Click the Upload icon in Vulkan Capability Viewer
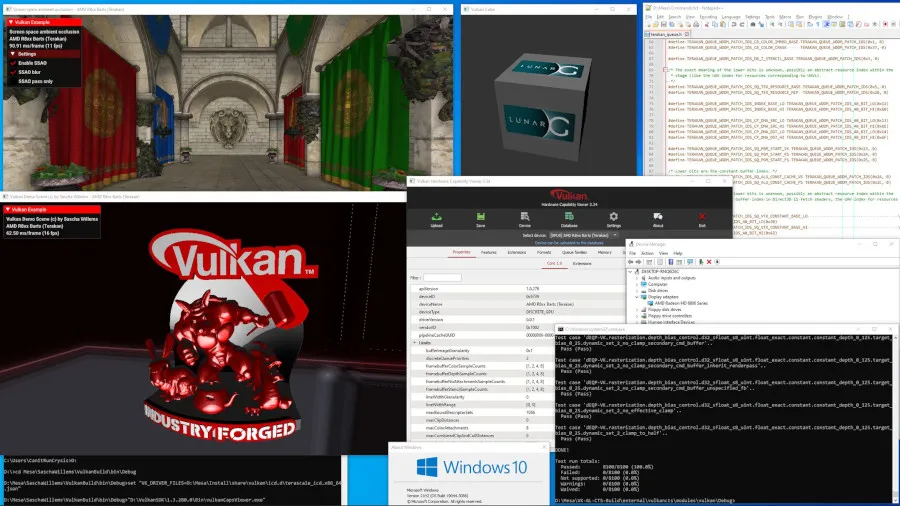The width and height of the screenshot is (900, 506). [x=436, y=217]
